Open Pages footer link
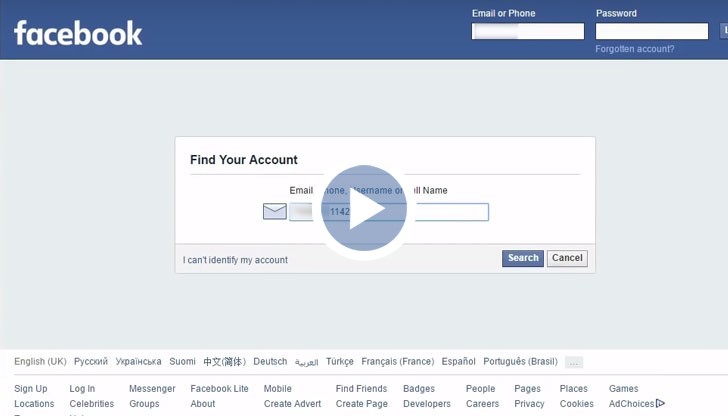Screen dimensions: 728x416 [527, 389]
